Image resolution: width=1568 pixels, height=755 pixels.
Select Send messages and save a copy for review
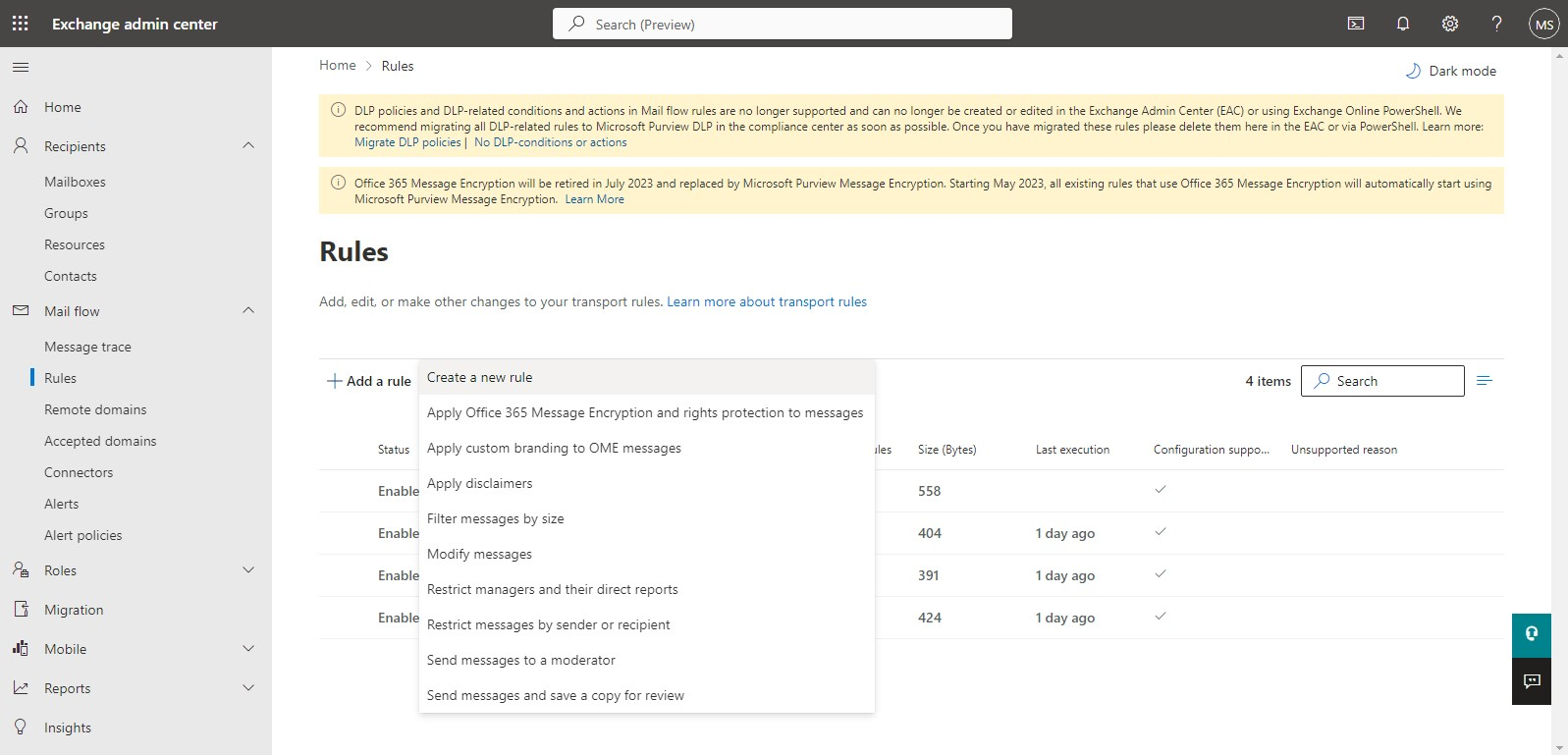(646, 695)
